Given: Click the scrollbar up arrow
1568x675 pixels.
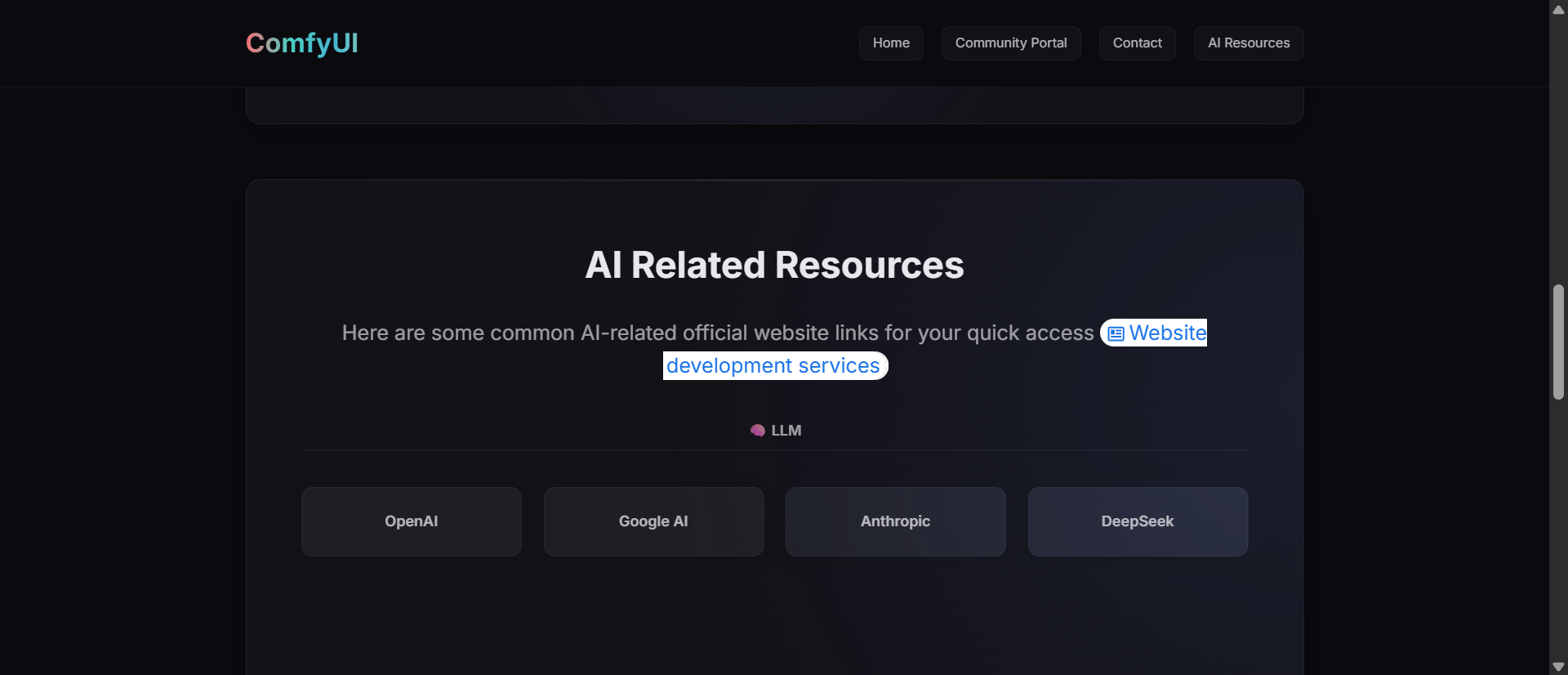Looking at the screenshot, I should point(1558,9).
